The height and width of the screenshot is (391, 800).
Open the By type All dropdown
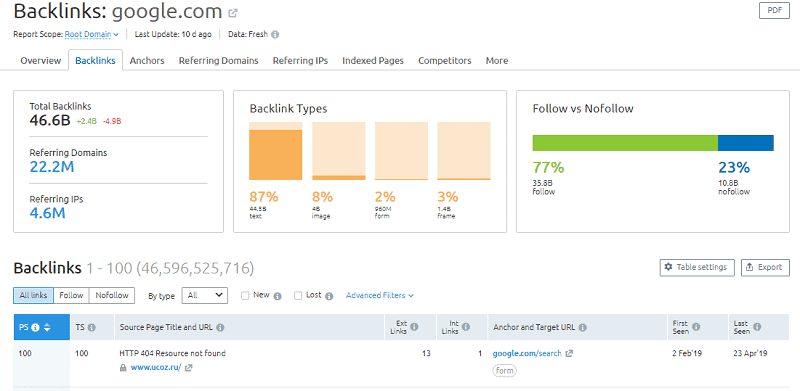205,295
